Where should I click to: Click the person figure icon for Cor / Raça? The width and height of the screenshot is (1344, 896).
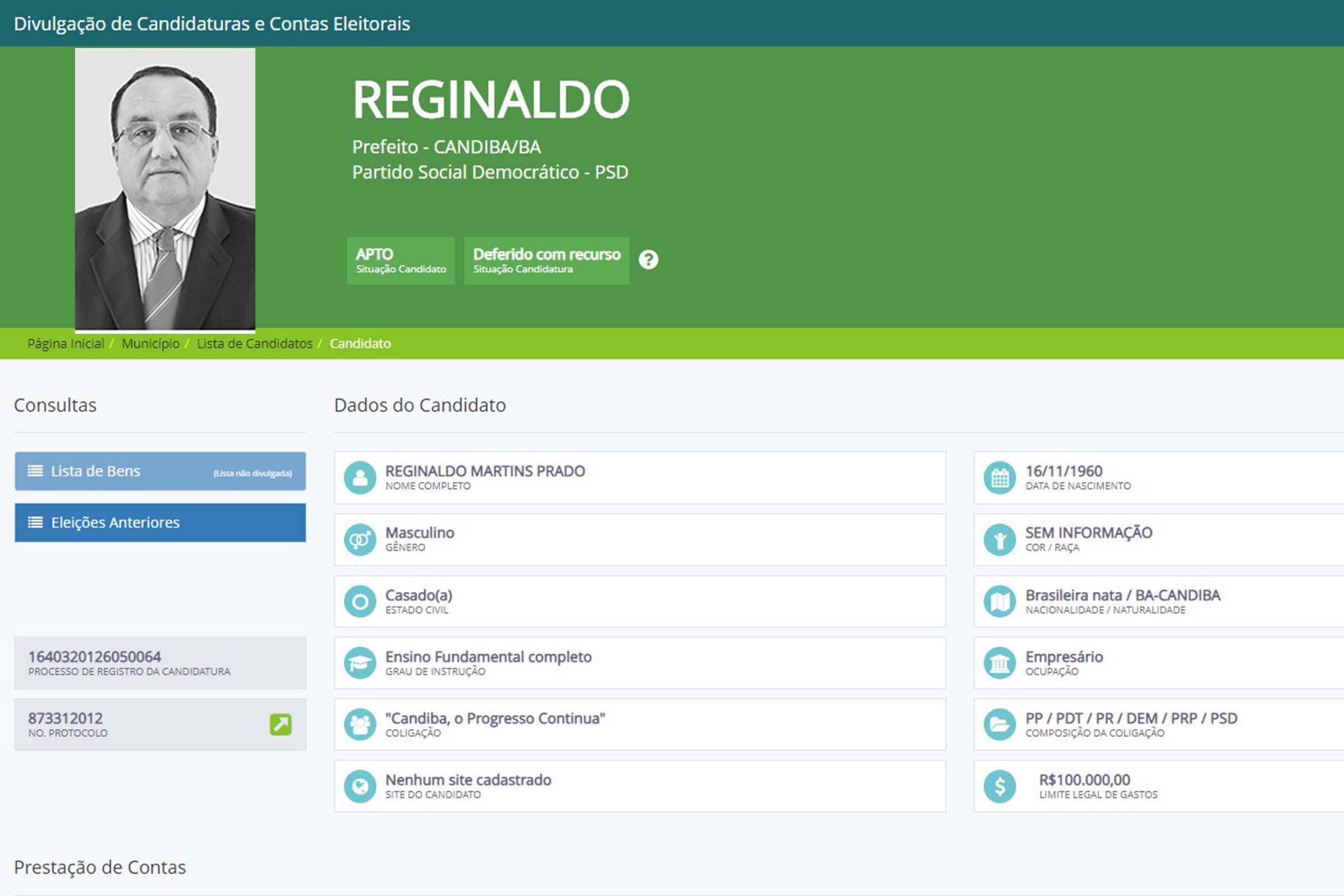(x=1000, y=539)
